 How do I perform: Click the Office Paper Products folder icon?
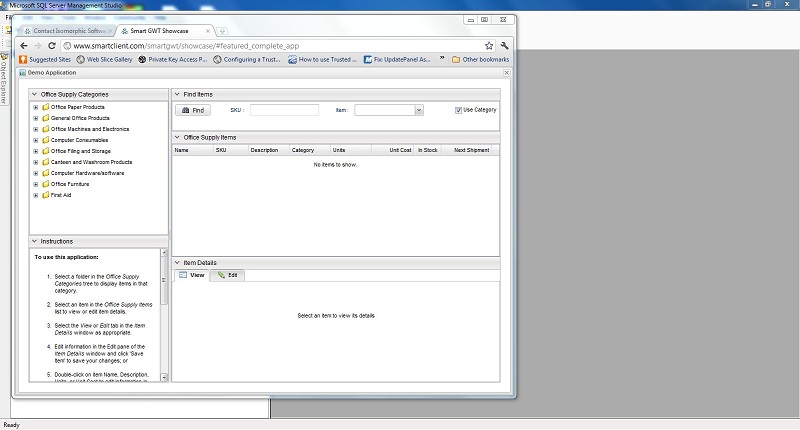[46, 107]
